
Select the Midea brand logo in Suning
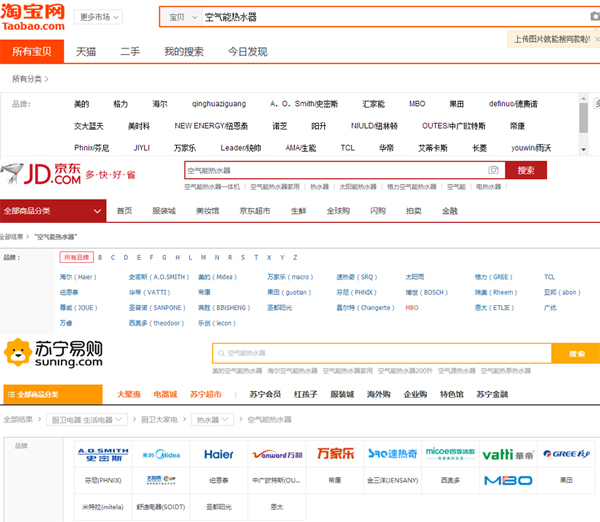point(160,454)
